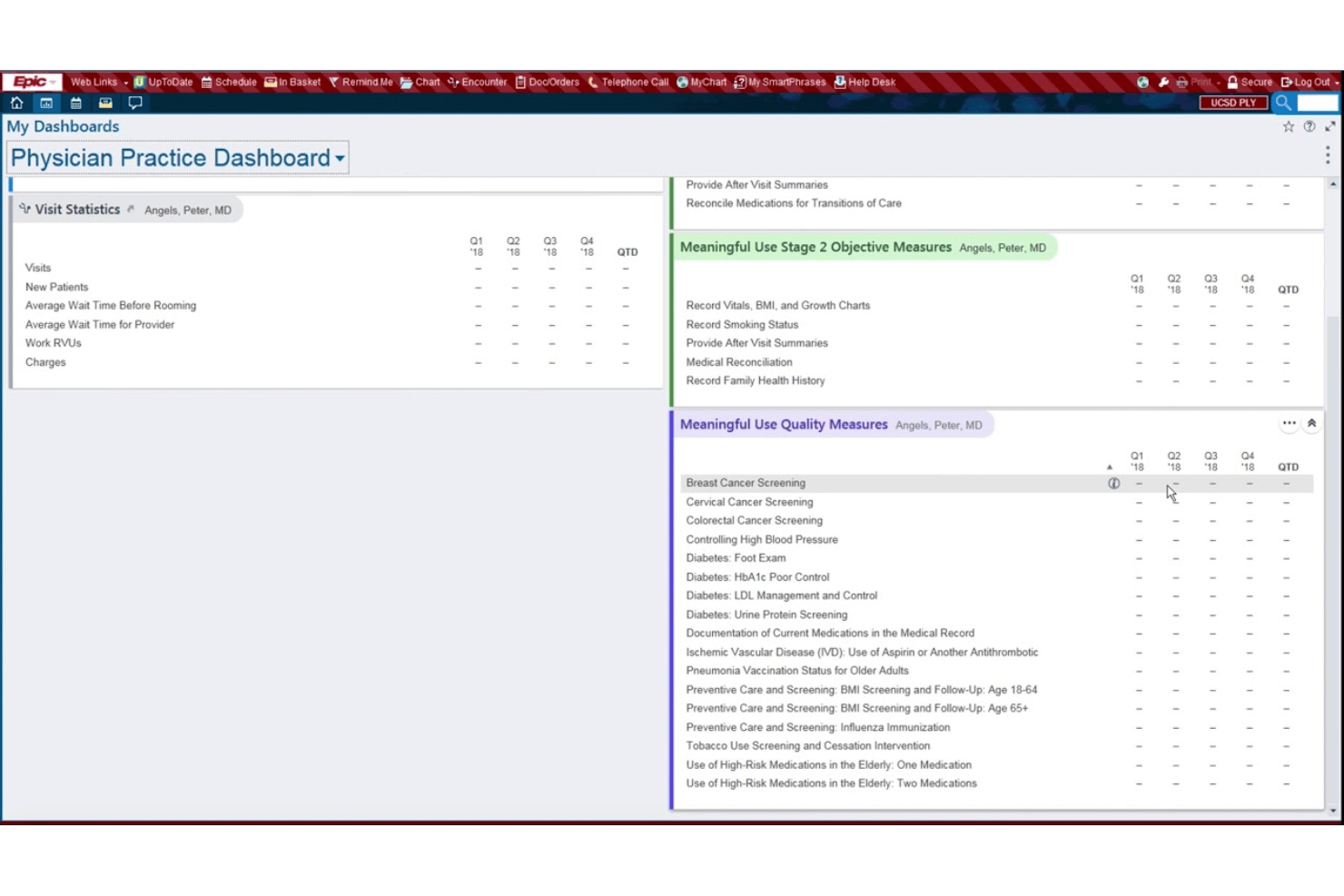Select Colorectal Cancer Screening measure
This screenshot has width=1344, height=896.
coord(754,520)
